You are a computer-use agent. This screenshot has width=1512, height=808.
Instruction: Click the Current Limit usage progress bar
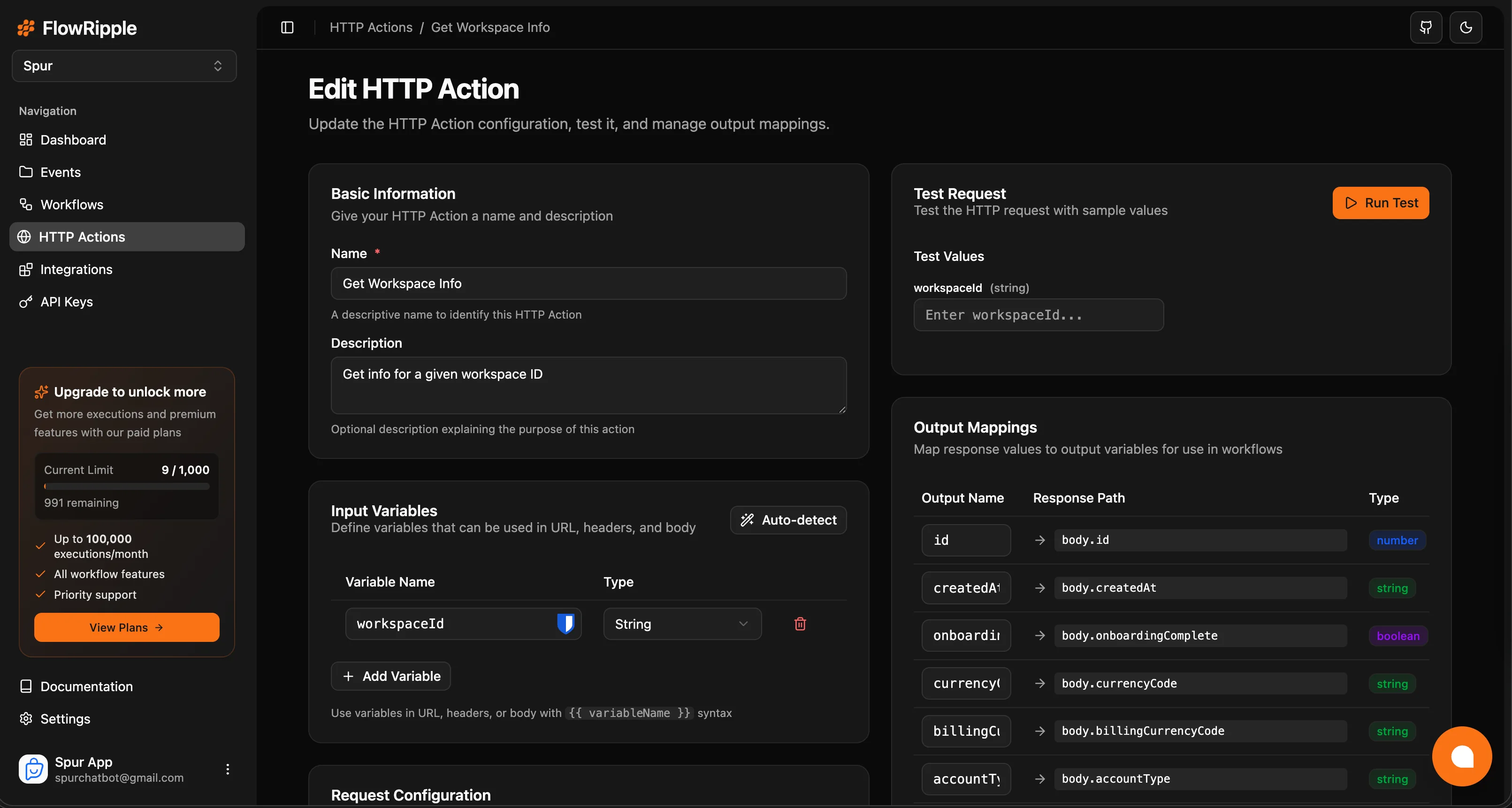tap(126, 486)
